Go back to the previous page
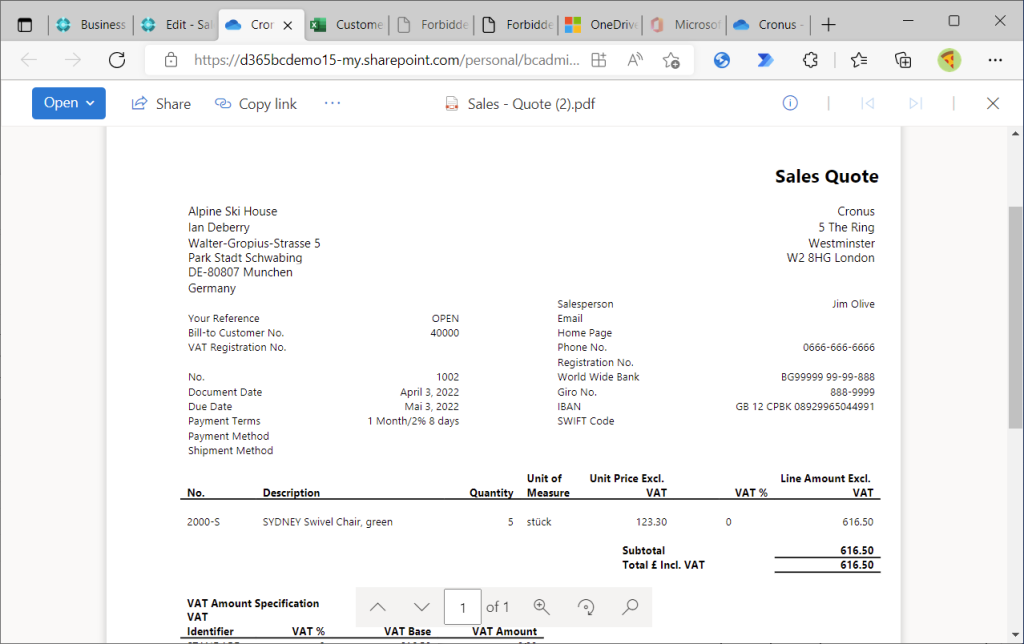Screen dimensions: 1024x644 pos(29,60)
